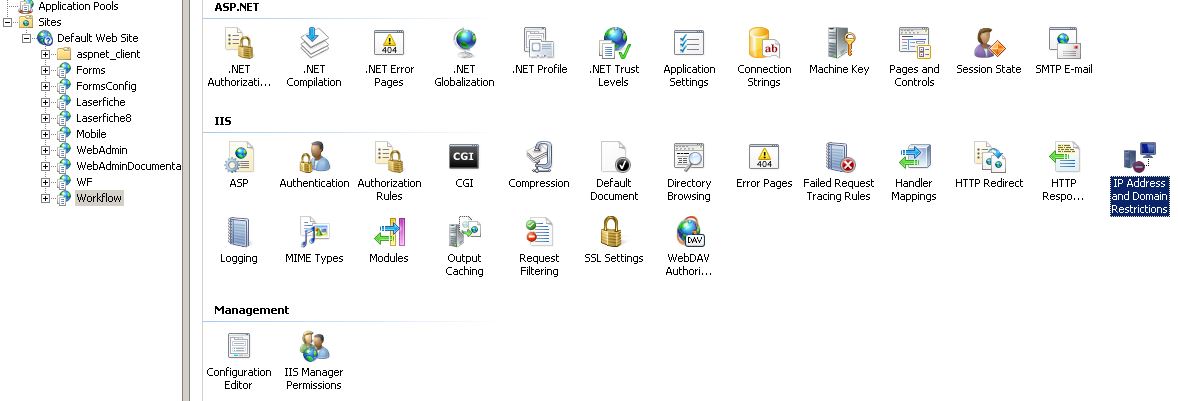Open .NET Compilation feature

click(314, 58)
